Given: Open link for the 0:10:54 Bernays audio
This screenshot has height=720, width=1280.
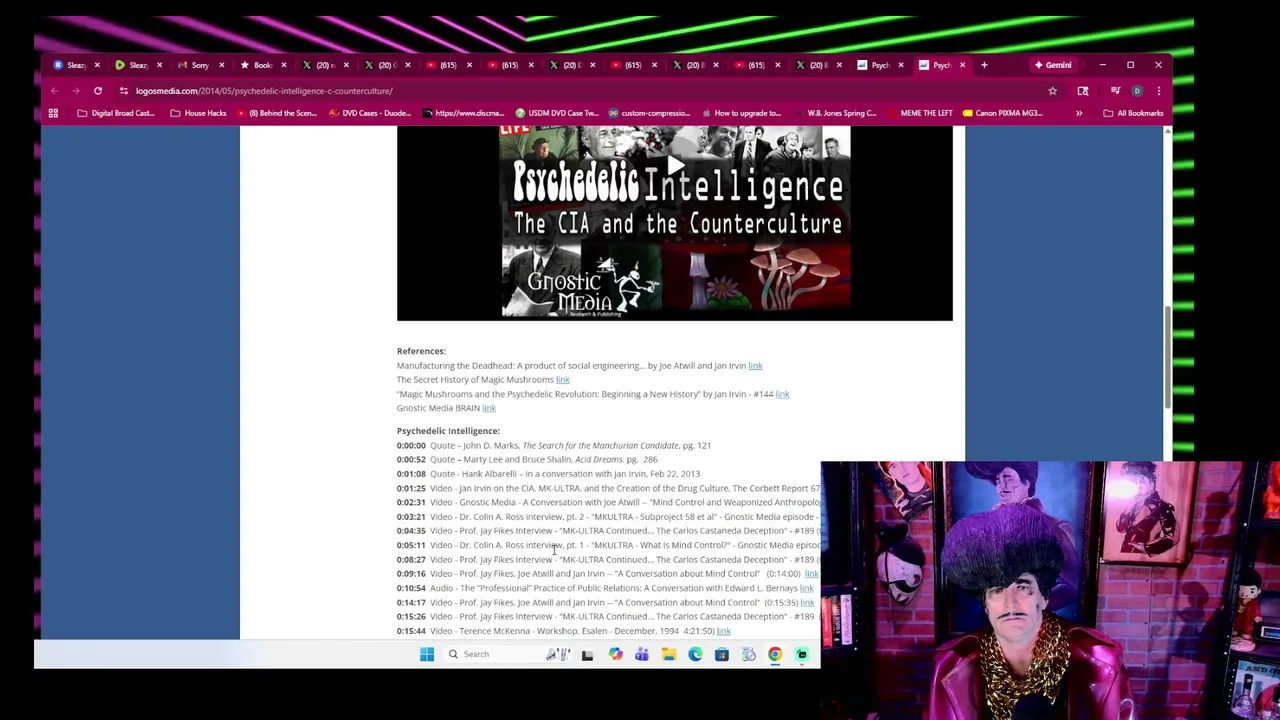Looking at the screenshot, I should (x=806, y=588).
